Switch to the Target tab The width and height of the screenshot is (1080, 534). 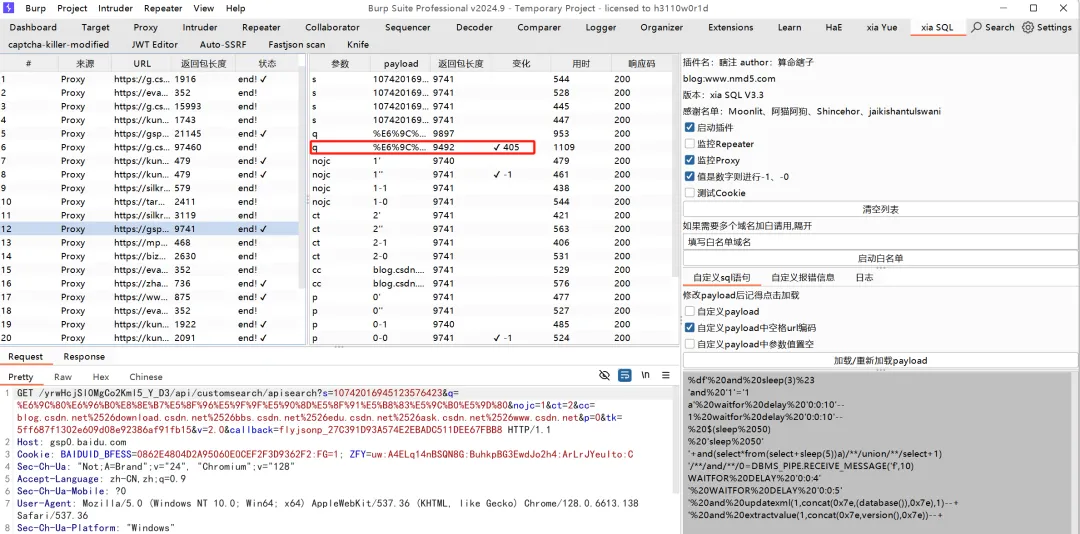tap(95, 28)
